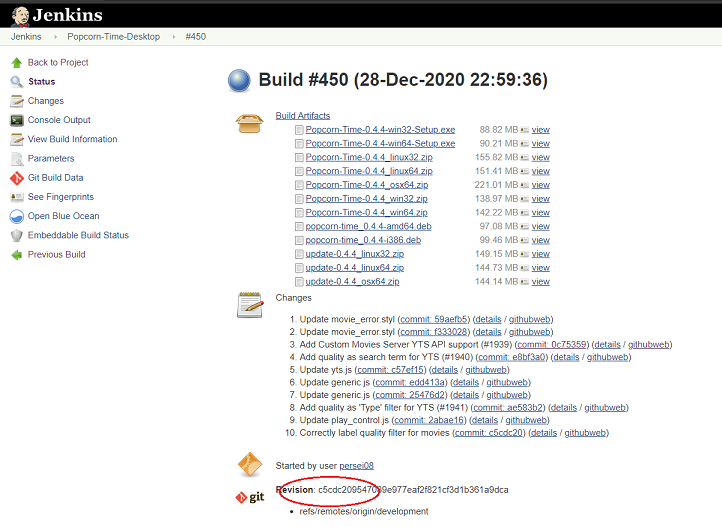This screenshot has width=722, height=527.
Task: Download popcorn-time_0.4.4-amd64.deb
Action: pyautogui.click(x=368, y=226)
